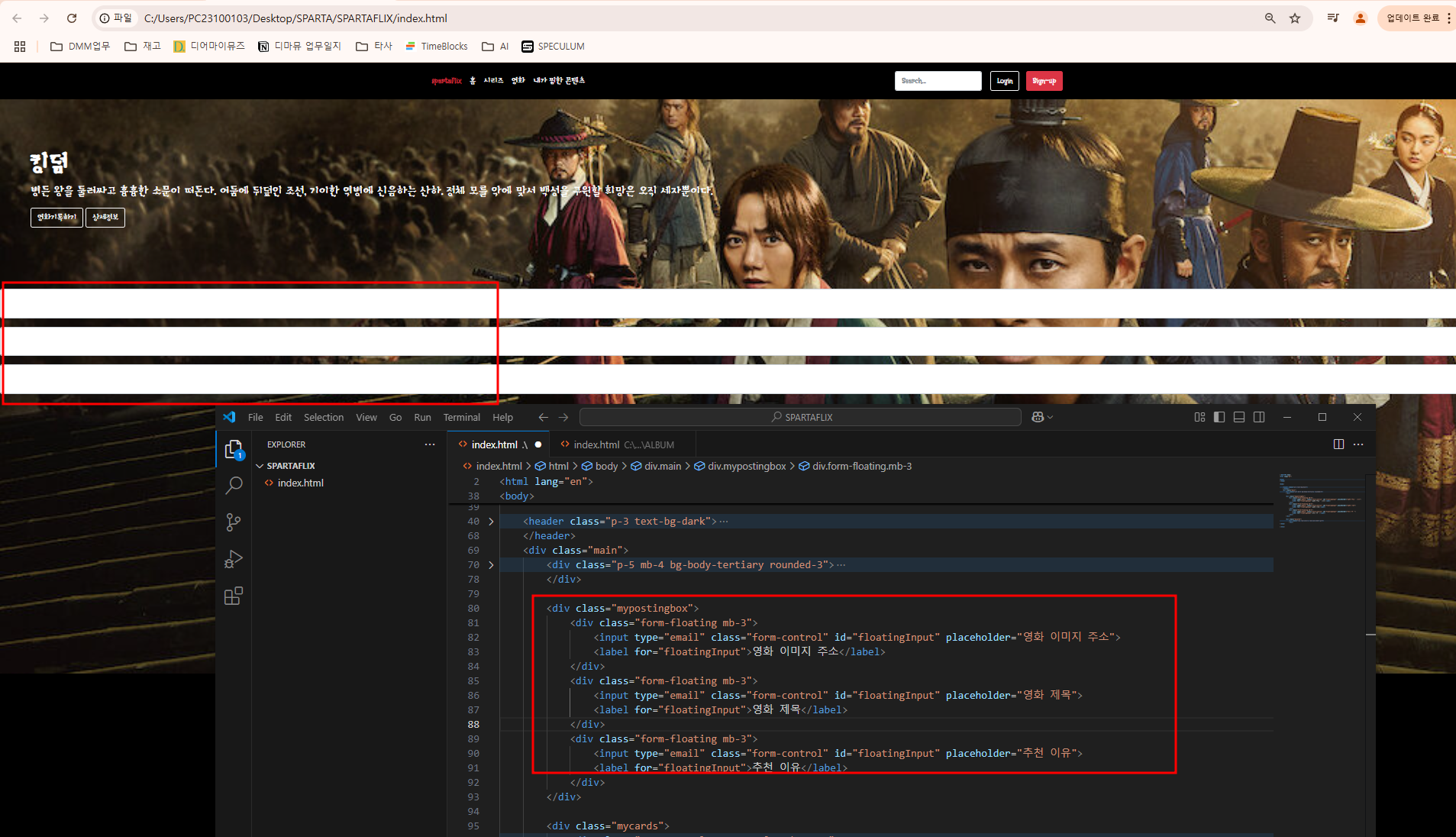Open the Chrome profile avatar

1360,18
